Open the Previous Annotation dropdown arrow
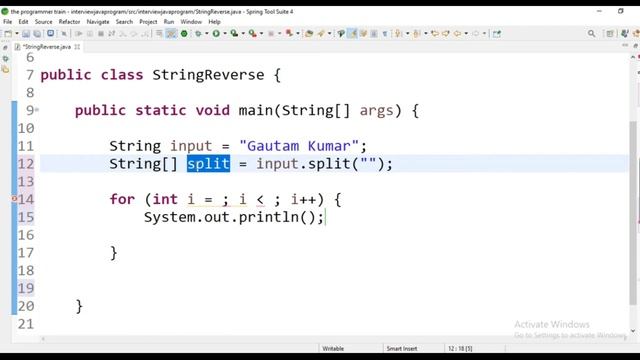Viewport: 640px width, 360px height. pos(426,33)
